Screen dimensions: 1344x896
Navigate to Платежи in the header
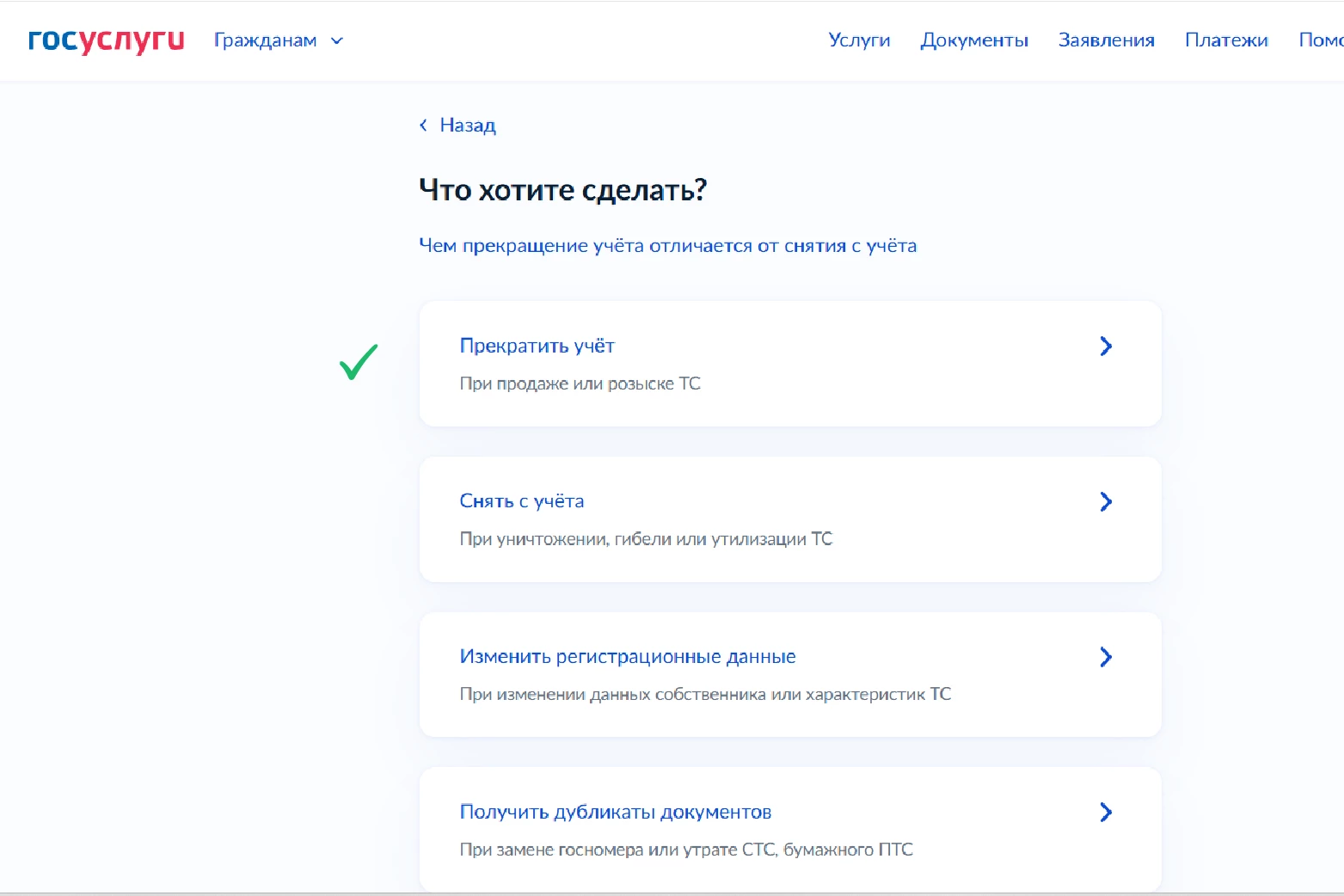(x=1225, y=40)
